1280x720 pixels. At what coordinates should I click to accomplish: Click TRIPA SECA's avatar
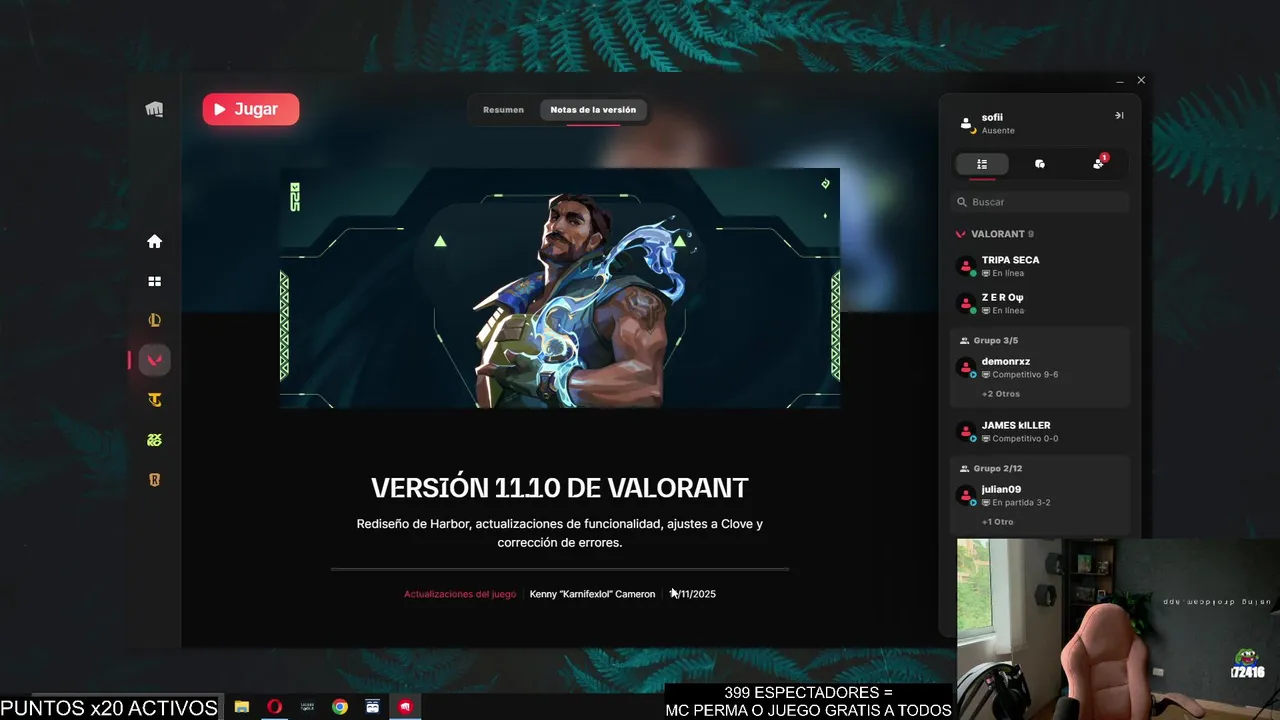[966, 266]
